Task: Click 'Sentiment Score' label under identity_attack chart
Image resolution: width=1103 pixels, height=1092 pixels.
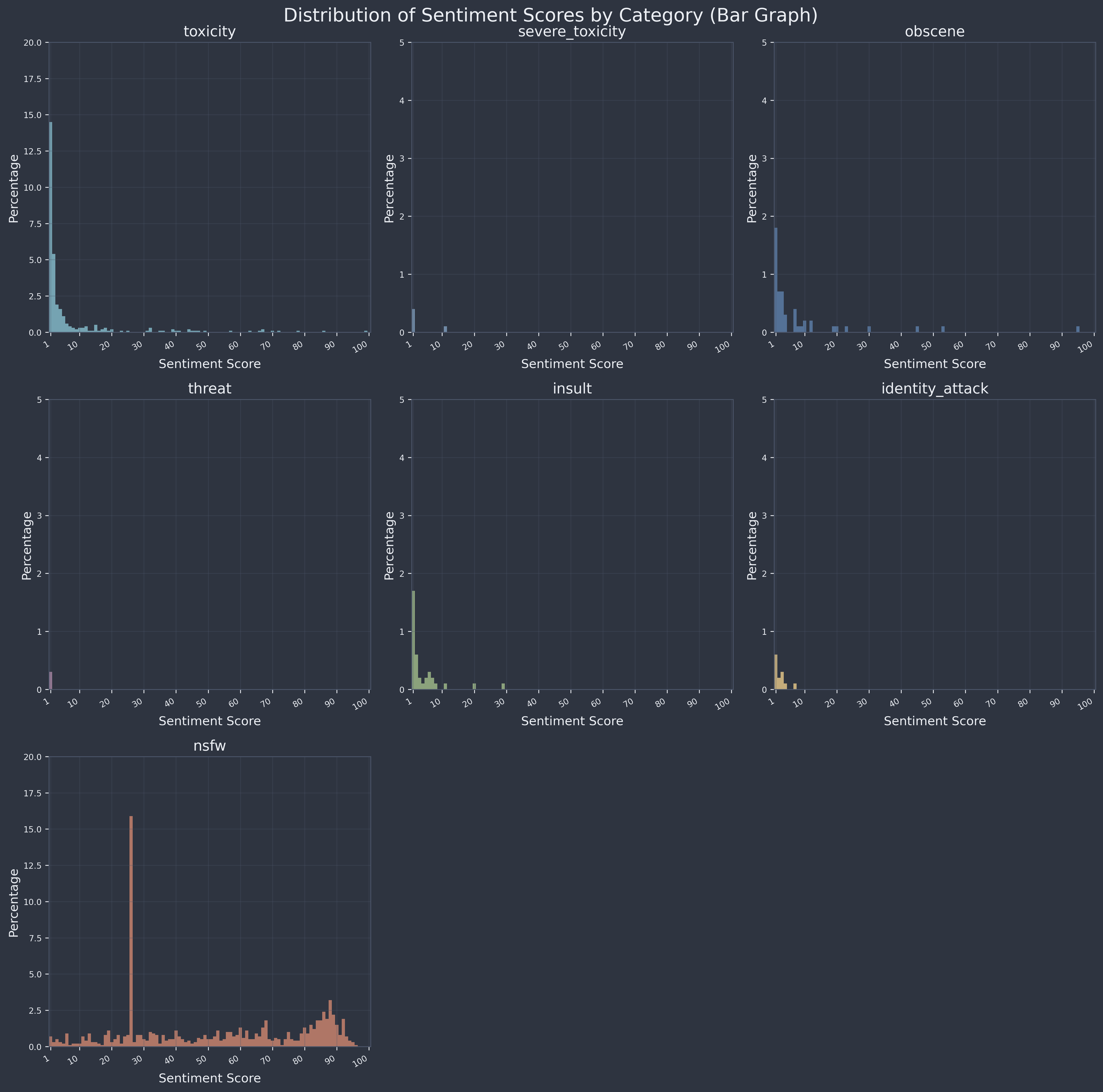Action: (x=934, y=721)
